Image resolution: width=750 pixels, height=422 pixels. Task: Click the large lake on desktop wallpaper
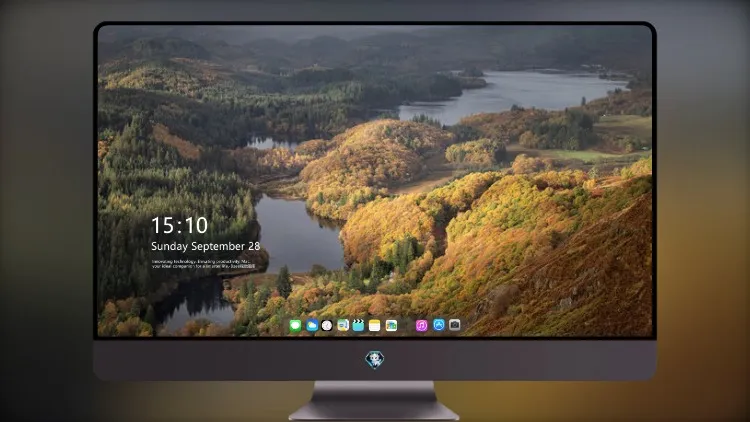tap(299, 234)
